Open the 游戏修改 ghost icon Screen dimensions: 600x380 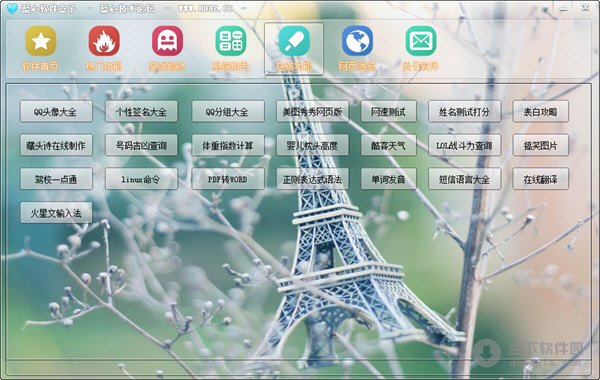pos(167,41)
